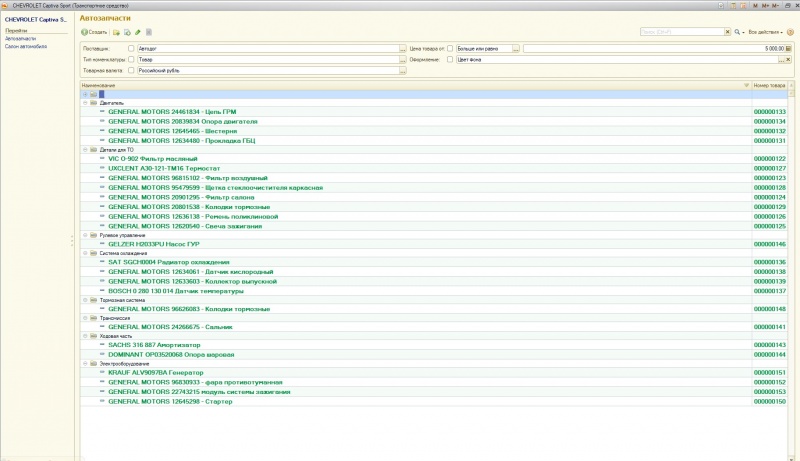800x461 pixels.
Task: Select row BOSCH 0 280 130 014 Датчик температуры
Action: (434, 291)
